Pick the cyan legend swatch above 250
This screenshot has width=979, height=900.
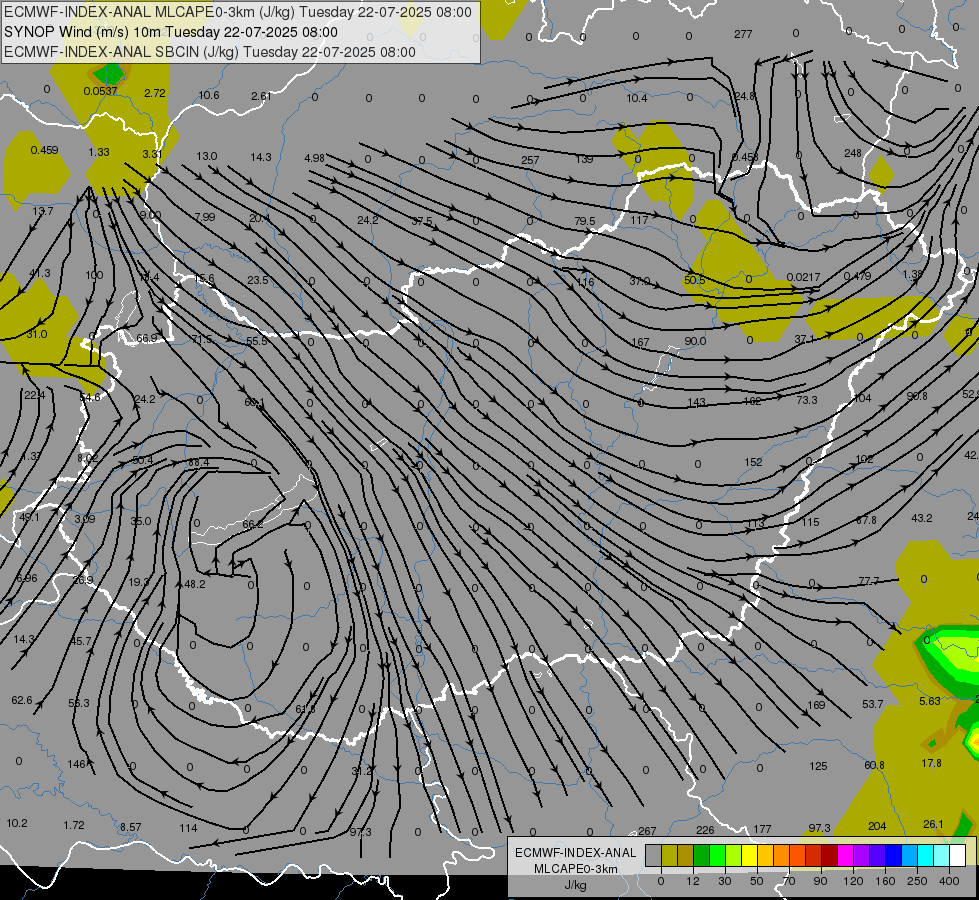point(926,855)
